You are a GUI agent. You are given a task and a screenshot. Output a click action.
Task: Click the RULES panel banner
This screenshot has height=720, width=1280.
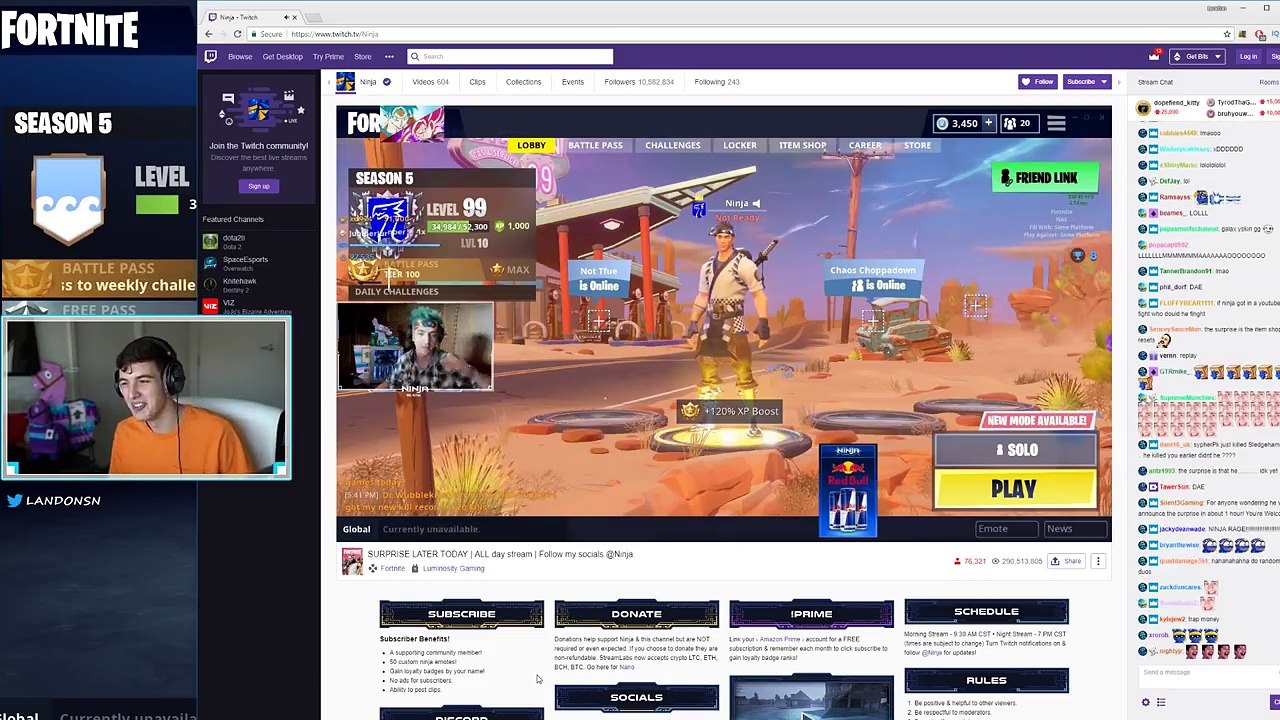coord(986,681)
